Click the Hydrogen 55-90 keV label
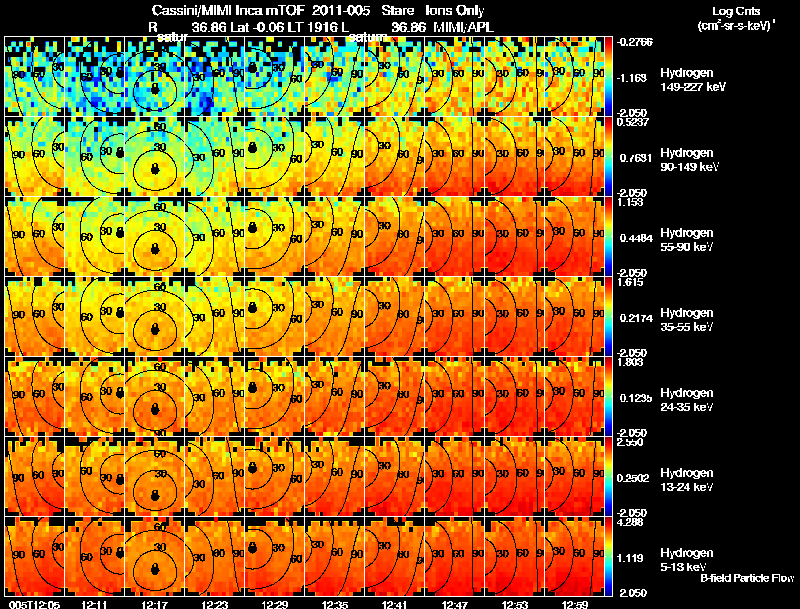 point(687,240)
